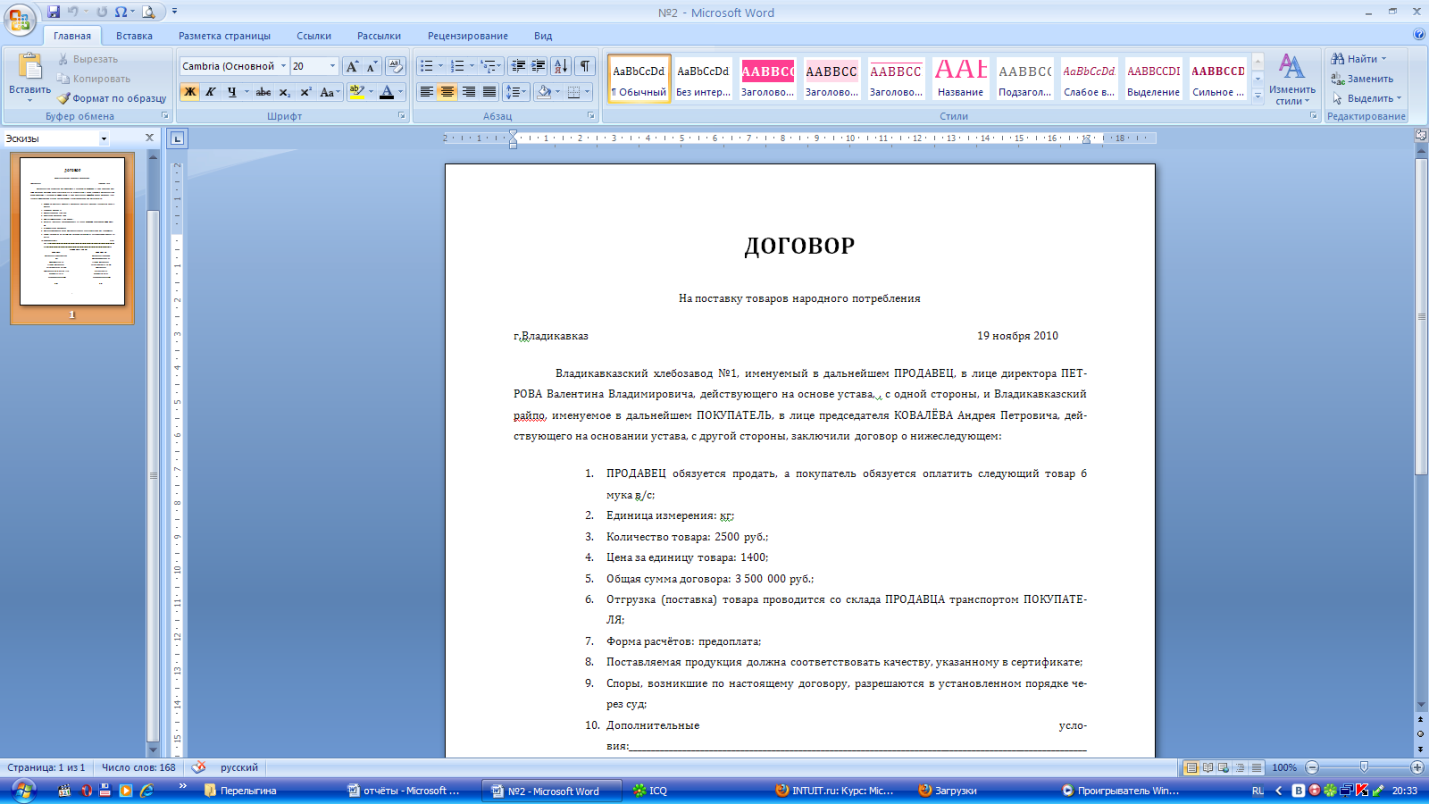1429x804 pixels.
Task: Toggle italic formatting (К)
Action: coord(210,92)
